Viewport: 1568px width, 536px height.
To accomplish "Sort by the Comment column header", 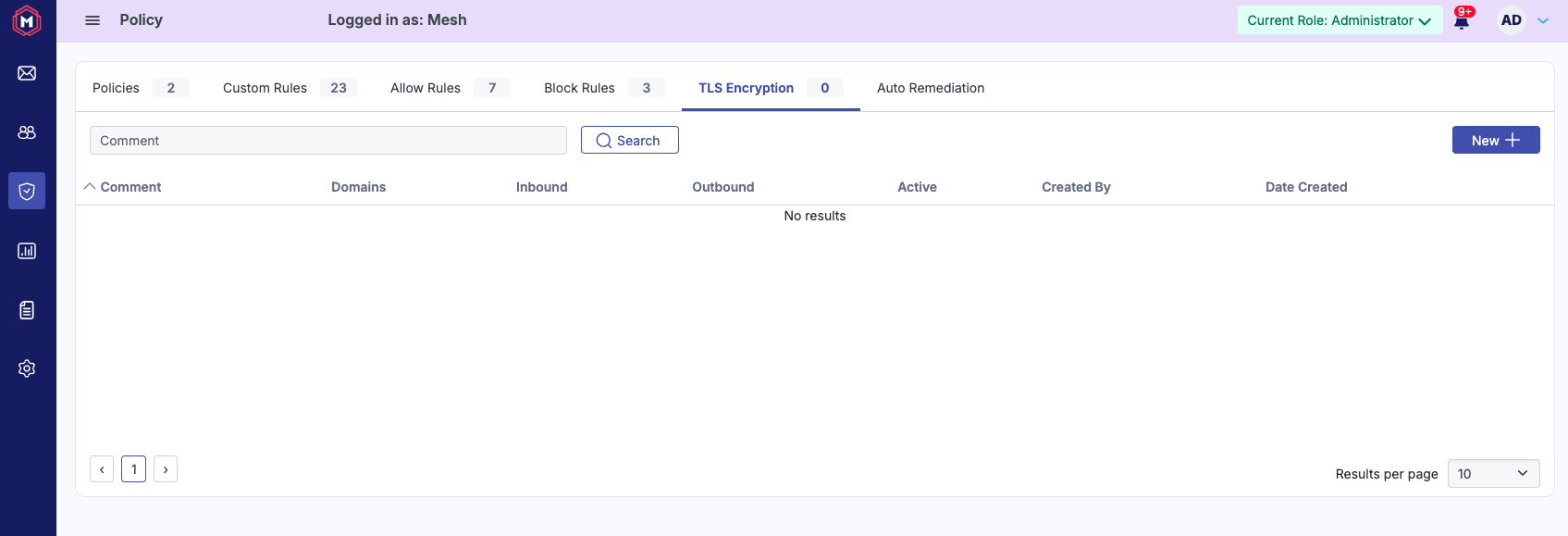I will [130, 187].
